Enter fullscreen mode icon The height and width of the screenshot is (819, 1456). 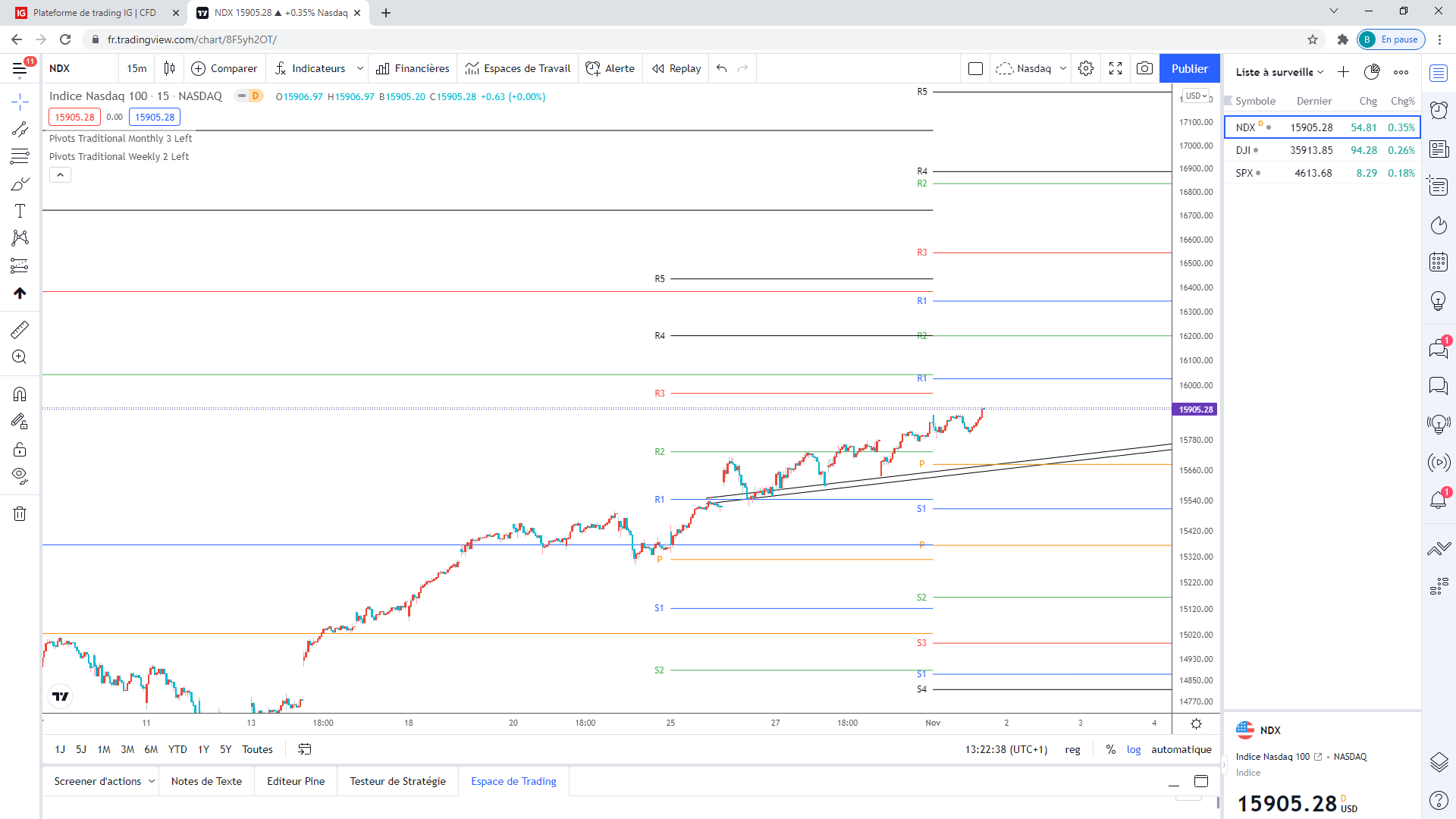pyautogui.click(x=1116, y=68)
